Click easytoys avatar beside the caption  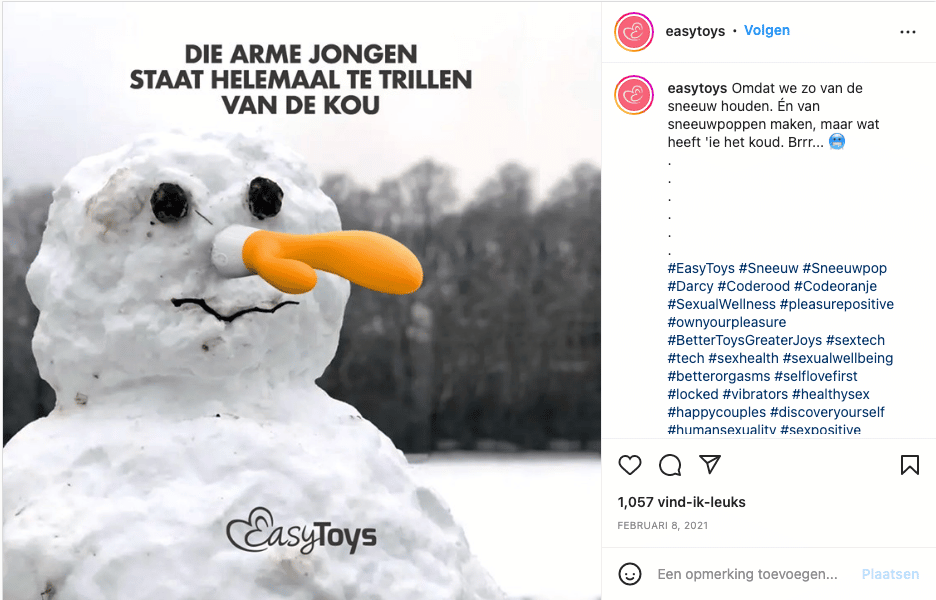coord(634,95)
